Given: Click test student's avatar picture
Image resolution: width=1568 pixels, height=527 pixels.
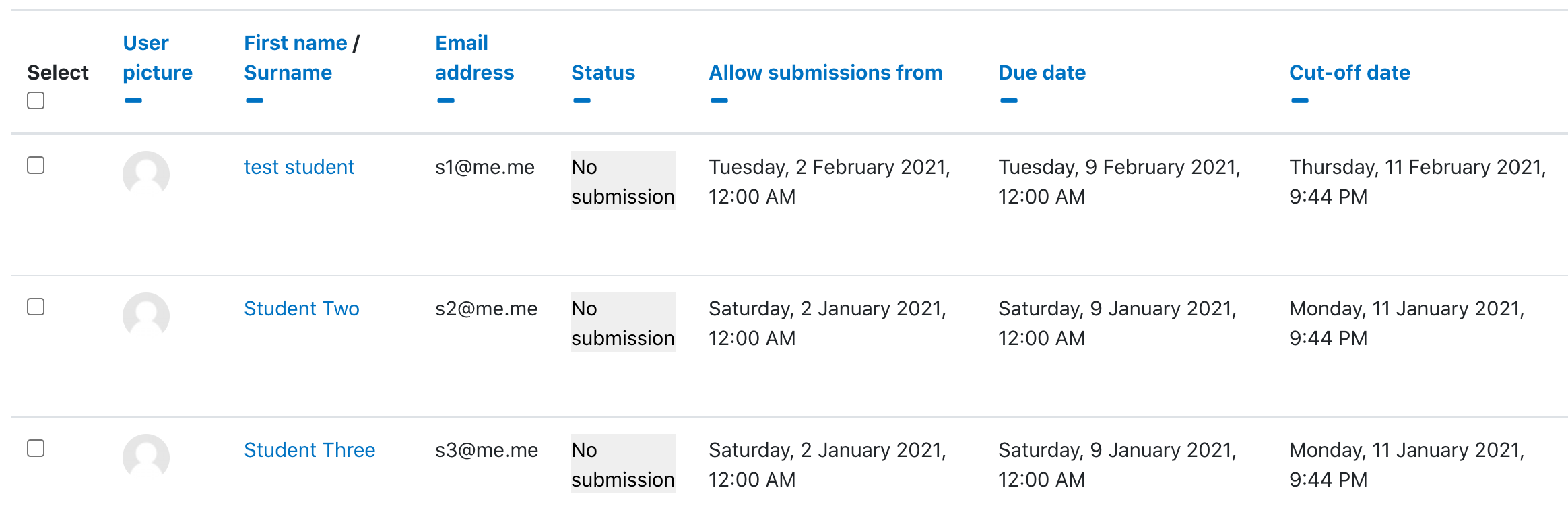Looking at the screenshot, I should click(x=146, y=174).
